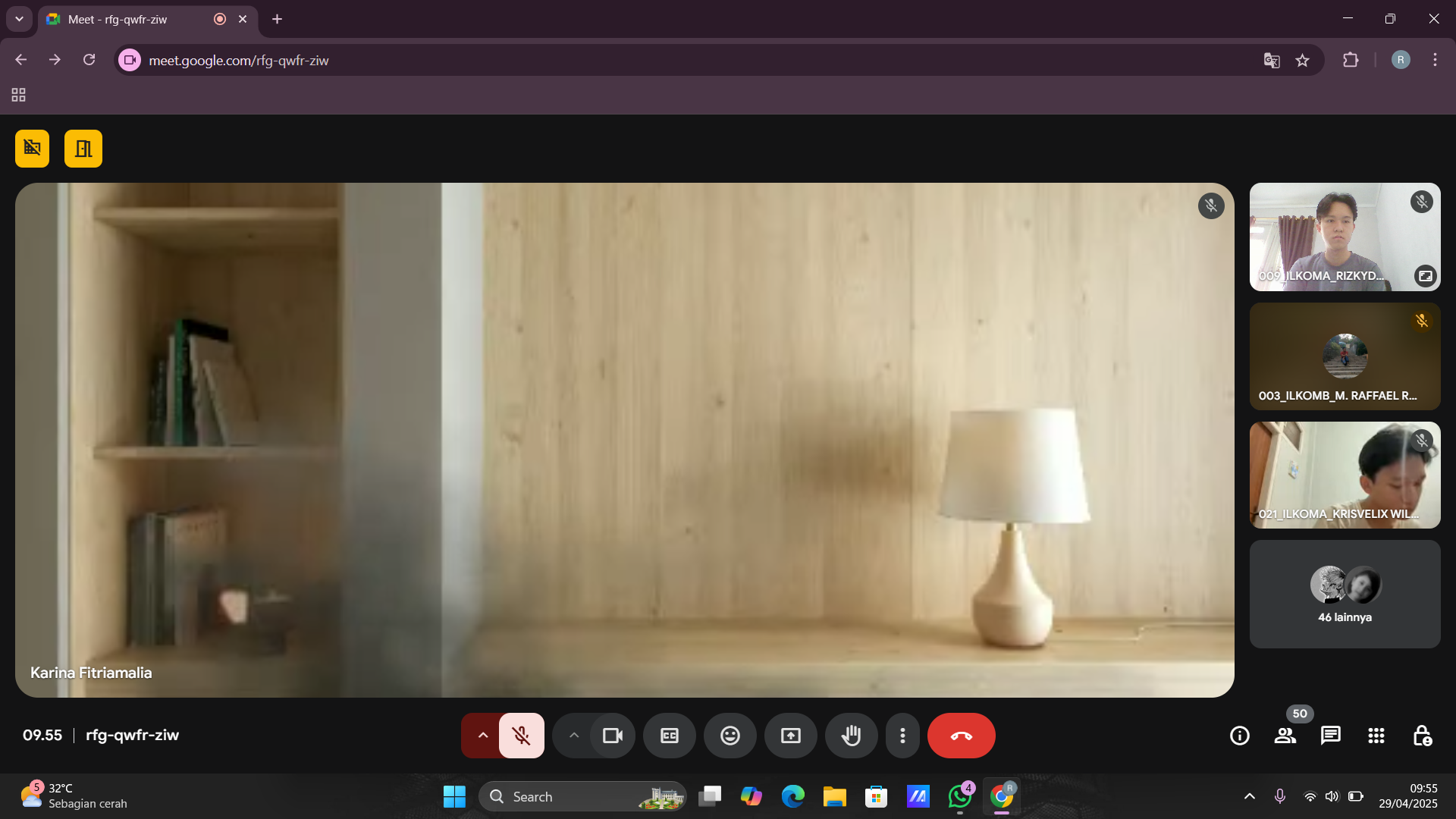Show the participants list people icon
The width and height of the screenshot is (1456, 819).
tap(1285, 736)
